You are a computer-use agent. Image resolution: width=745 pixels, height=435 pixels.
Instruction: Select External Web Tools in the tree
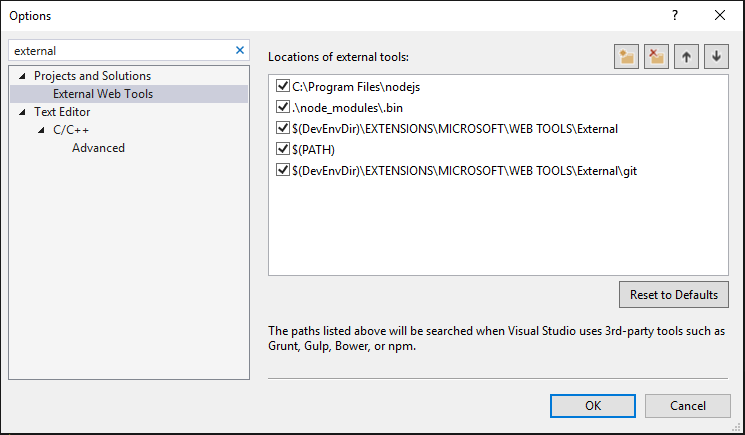pos(103,94)
